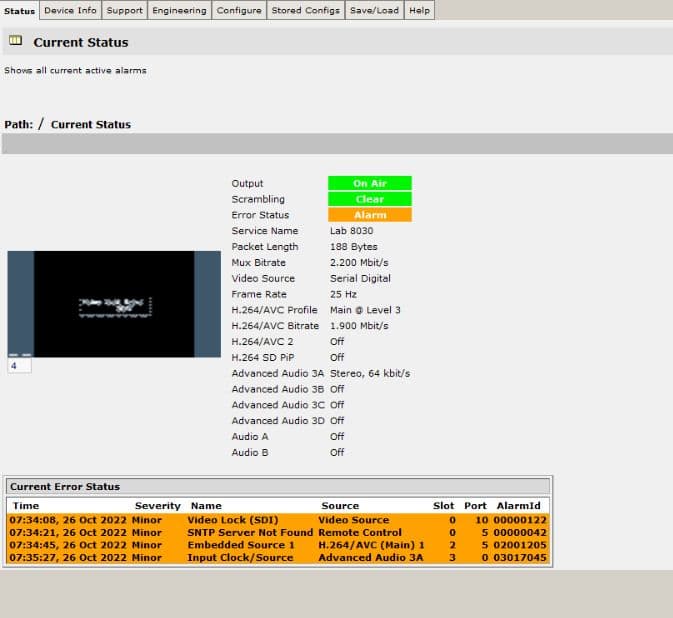Open the Device Info tab
The image size is (673, 618).
pyautogui.click(x=70, y=10)
